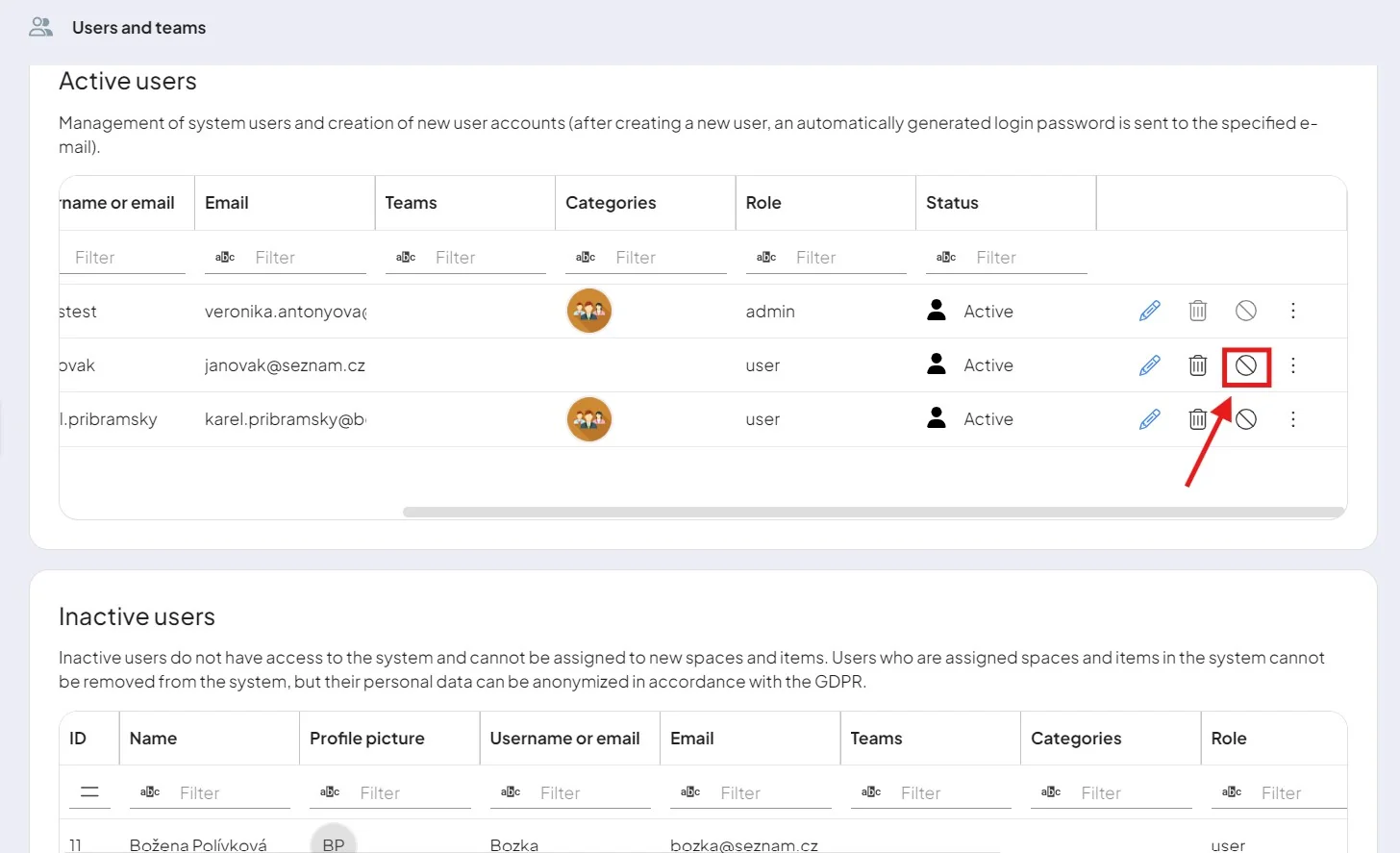Open Role filter operator in Inactive users

click(1232, 792)
